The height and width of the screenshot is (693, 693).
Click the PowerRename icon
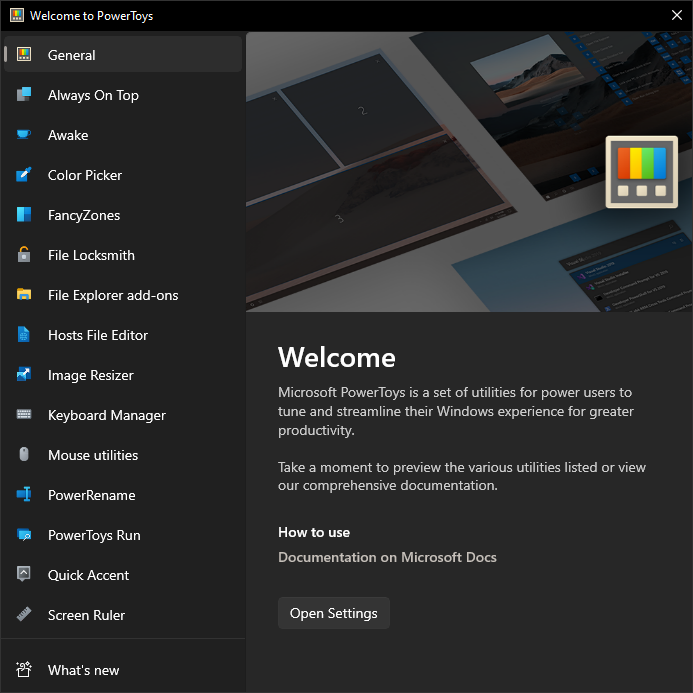pyautogui.click(x=24, y=495)
